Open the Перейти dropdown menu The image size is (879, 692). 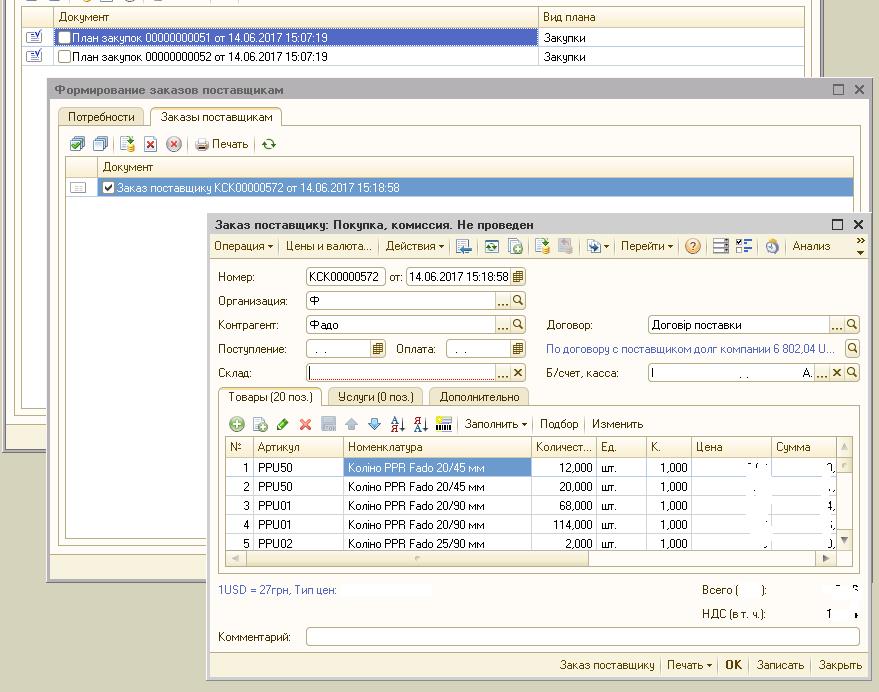[647, 246]
